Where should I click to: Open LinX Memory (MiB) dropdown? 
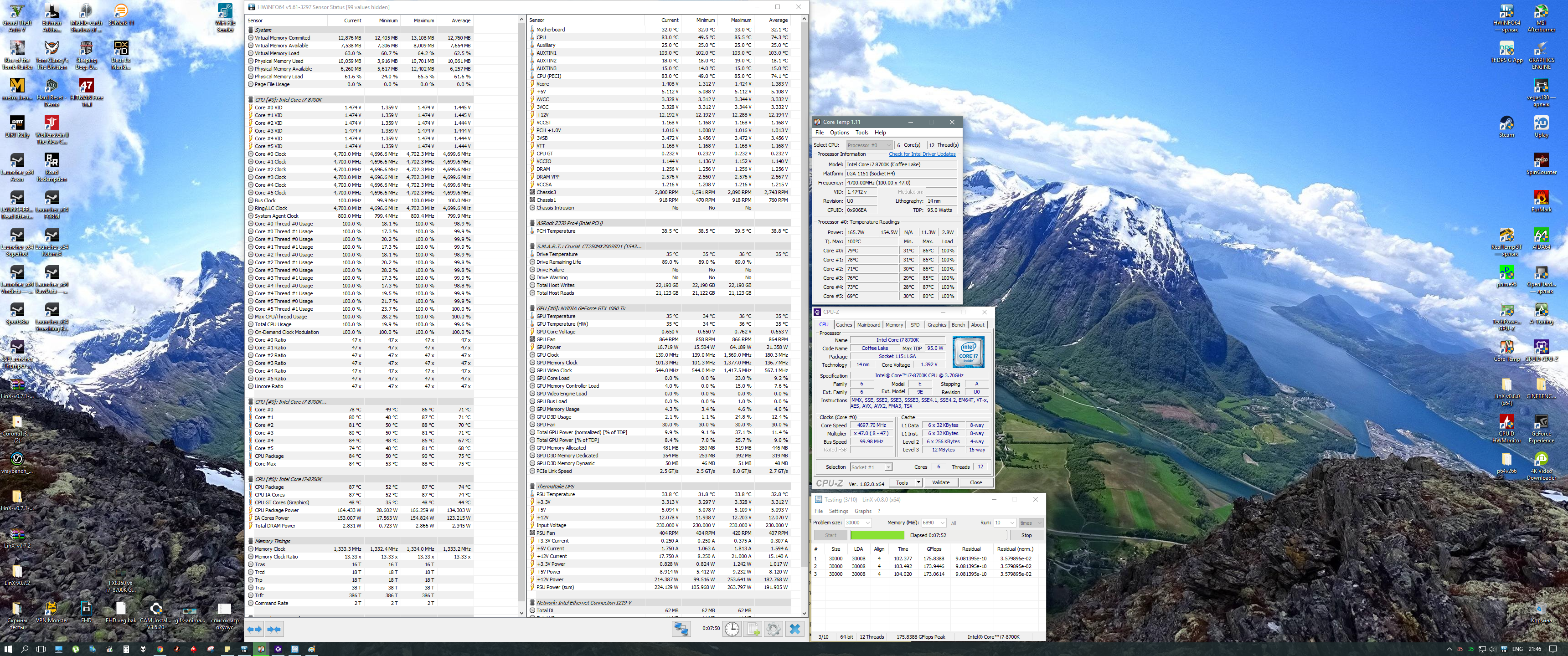tap(942, 523)
